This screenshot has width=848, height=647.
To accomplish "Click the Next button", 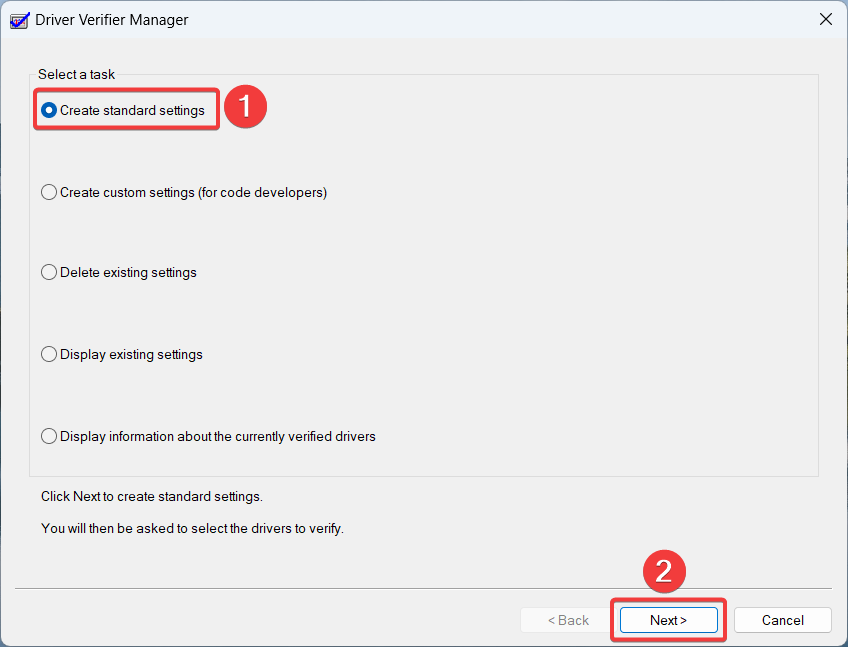I will click(x=668, y=620).
